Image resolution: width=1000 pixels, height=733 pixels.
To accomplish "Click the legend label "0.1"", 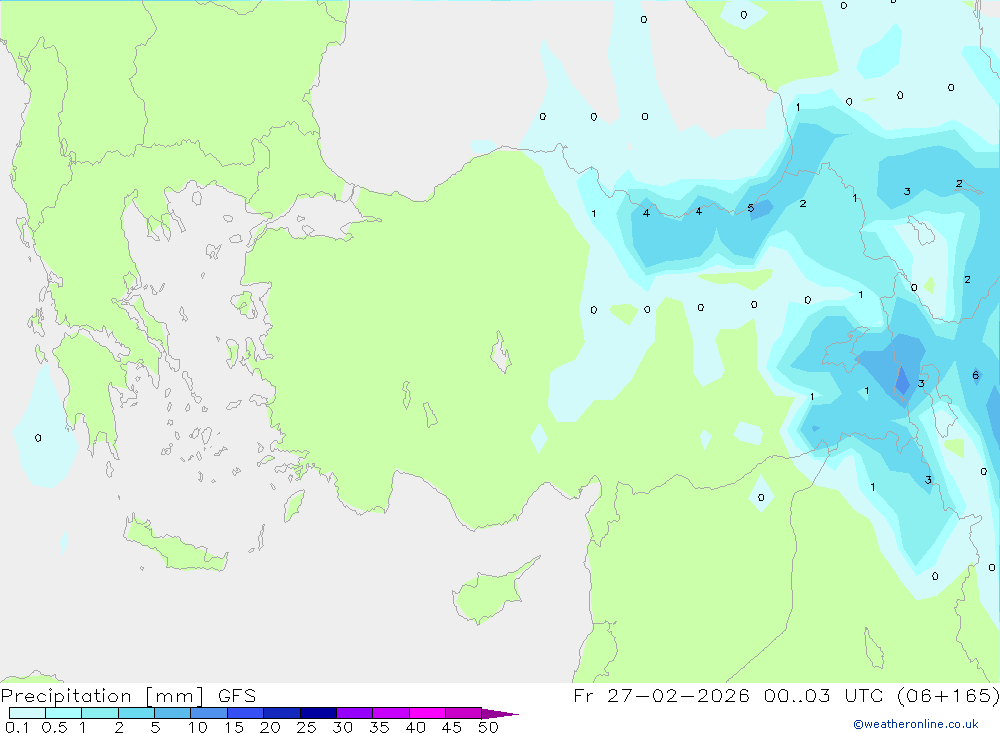I will click(17, 727).
